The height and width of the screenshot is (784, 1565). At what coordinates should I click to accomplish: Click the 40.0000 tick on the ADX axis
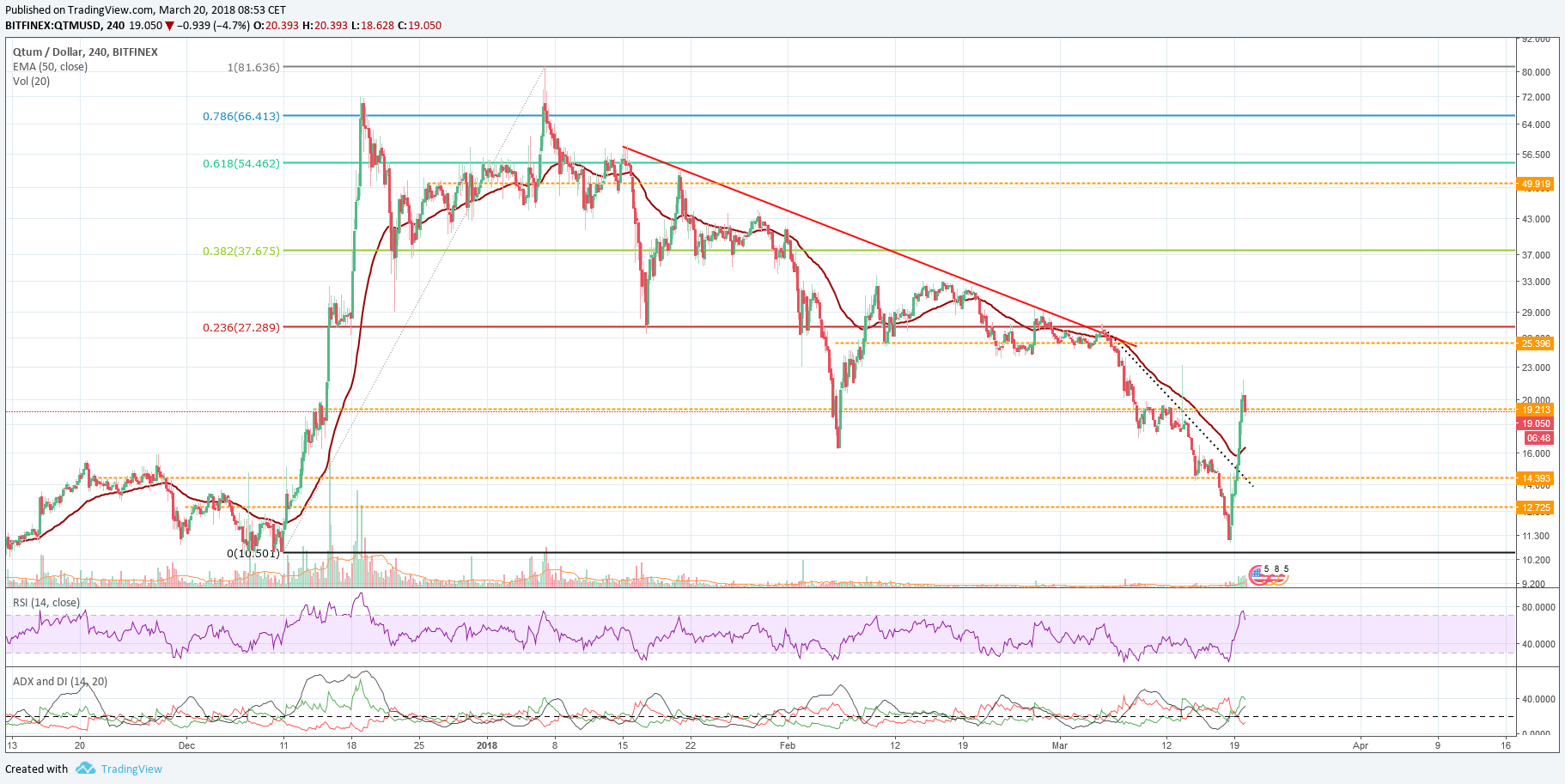(1538, 700)
